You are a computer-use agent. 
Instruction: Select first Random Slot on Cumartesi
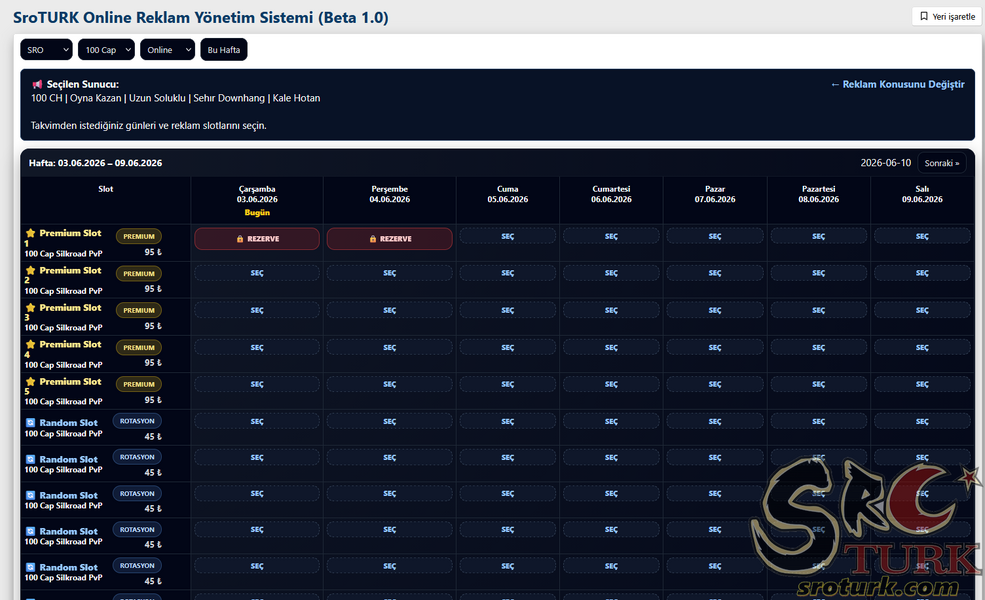(611, 422)
